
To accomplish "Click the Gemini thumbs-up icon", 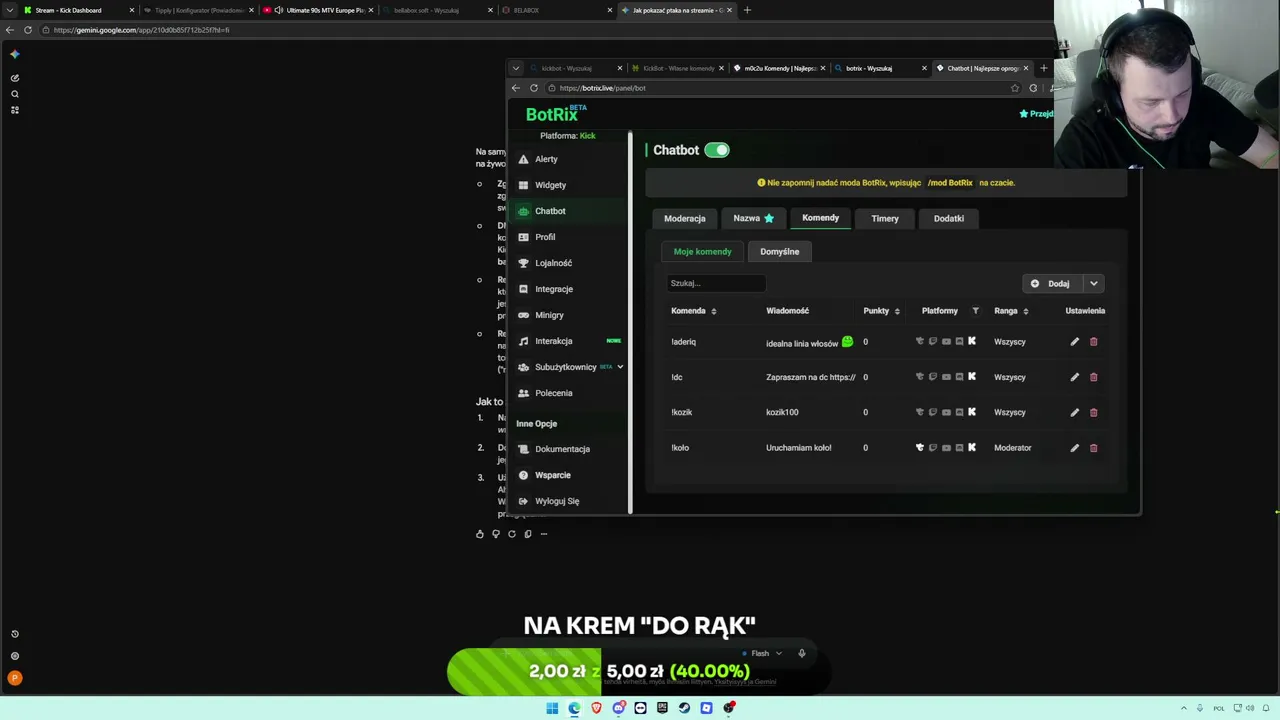I will (480, 534).
